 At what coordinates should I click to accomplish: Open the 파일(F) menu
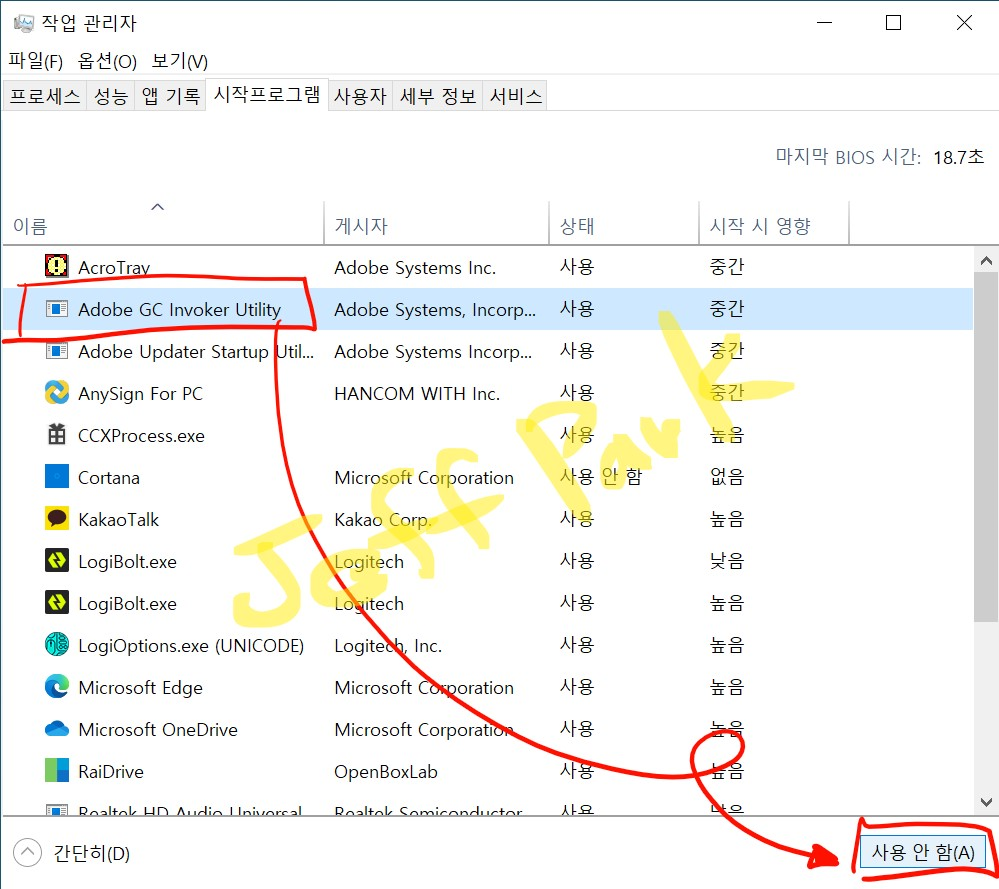click(34, 61)
